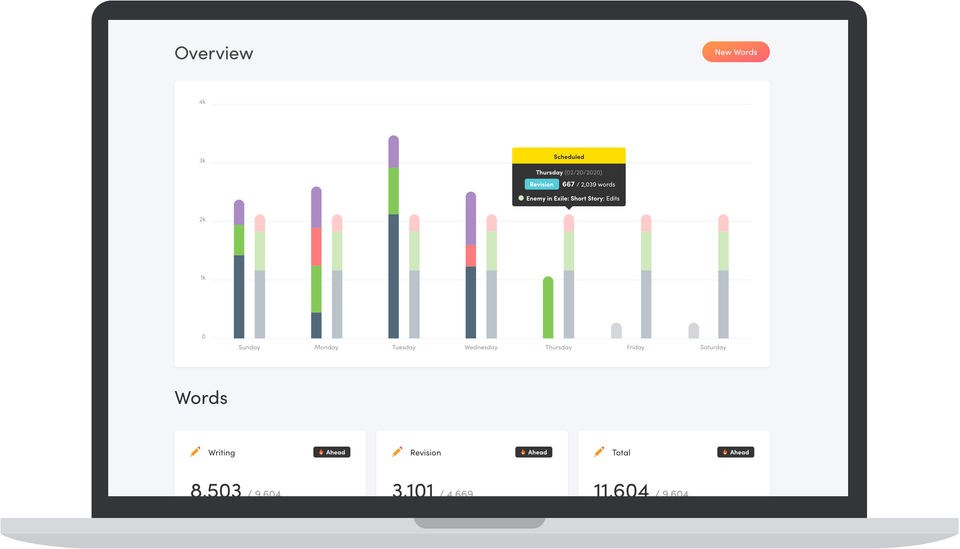
Task: Click the New Words button
Action: coord(735,52)
